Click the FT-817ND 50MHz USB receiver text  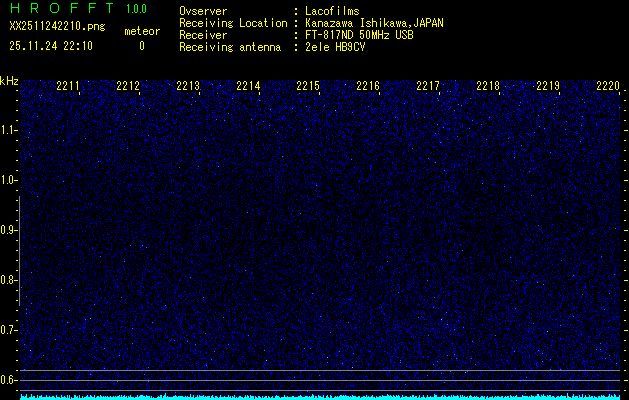(359, 35)
